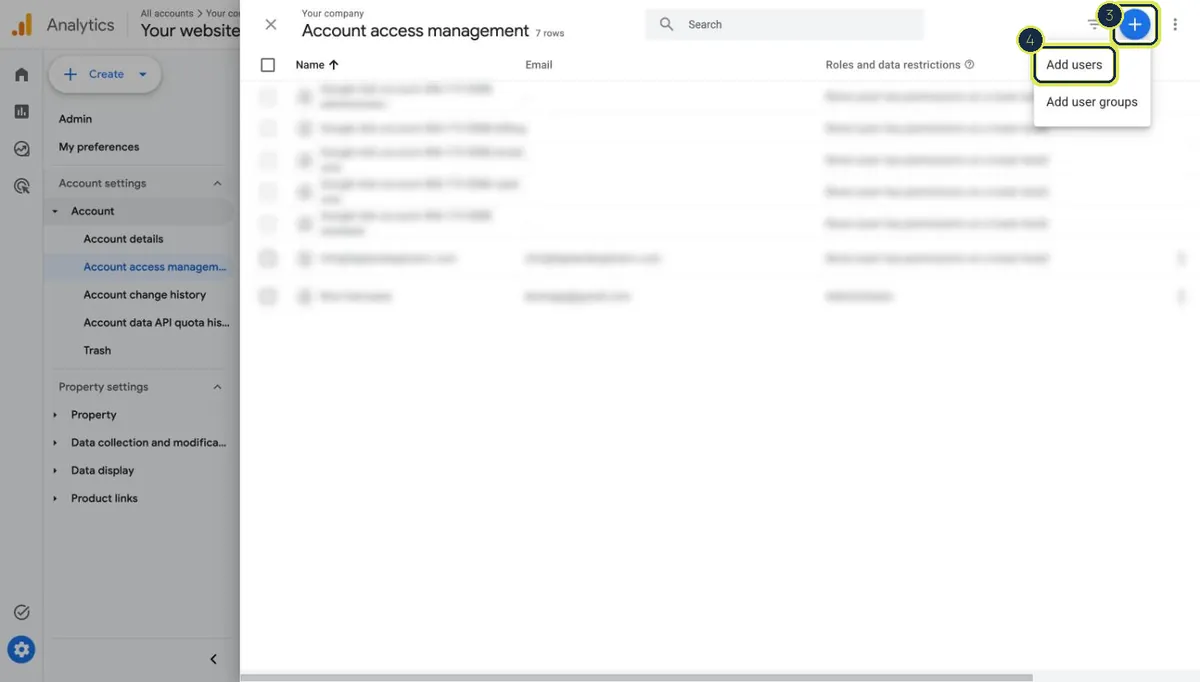Select Account access management in sidebar

tap(155, 267)
